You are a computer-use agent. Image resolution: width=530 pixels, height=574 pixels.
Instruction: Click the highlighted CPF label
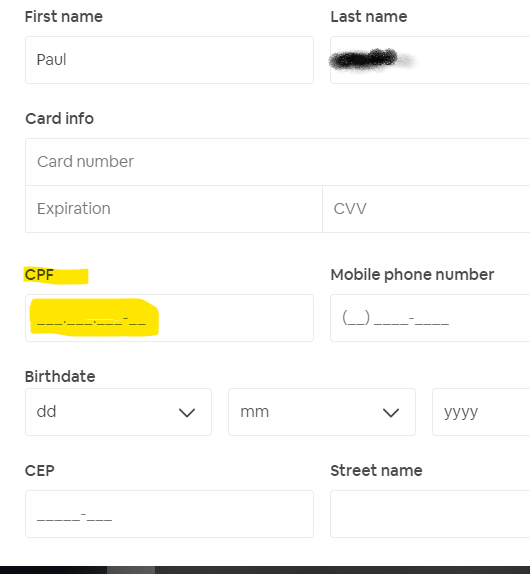click(39, 275)
